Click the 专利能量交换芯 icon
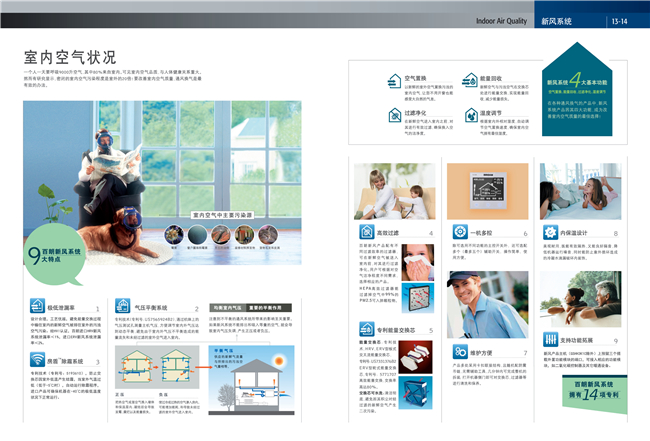The image size is (650, 441). click(x=362, y=329)
